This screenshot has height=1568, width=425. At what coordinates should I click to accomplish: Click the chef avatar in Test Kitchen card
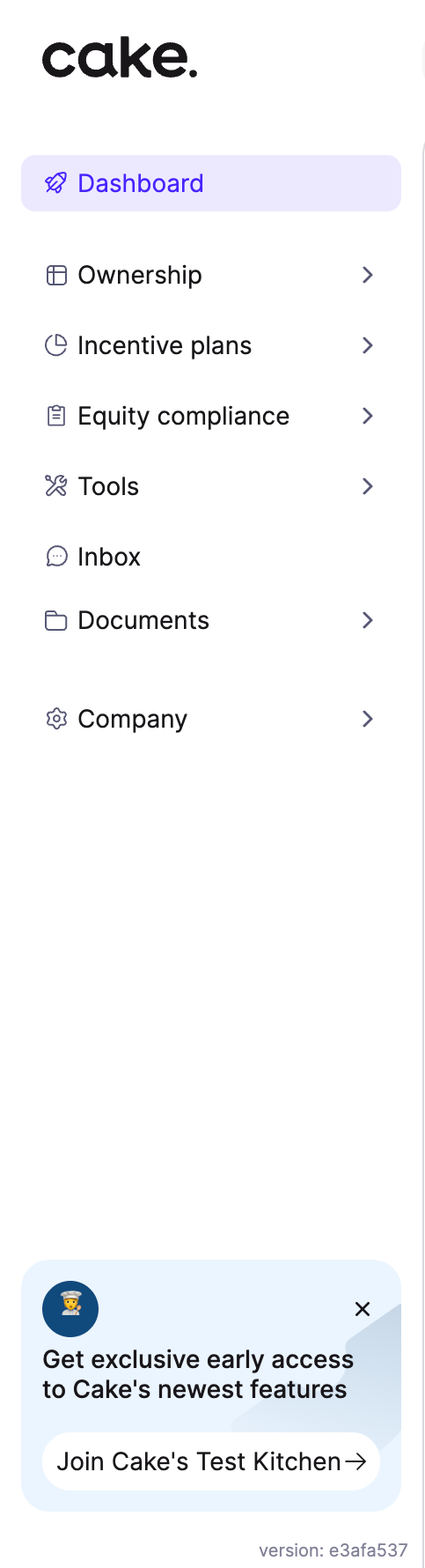[x=70, y=1309]
